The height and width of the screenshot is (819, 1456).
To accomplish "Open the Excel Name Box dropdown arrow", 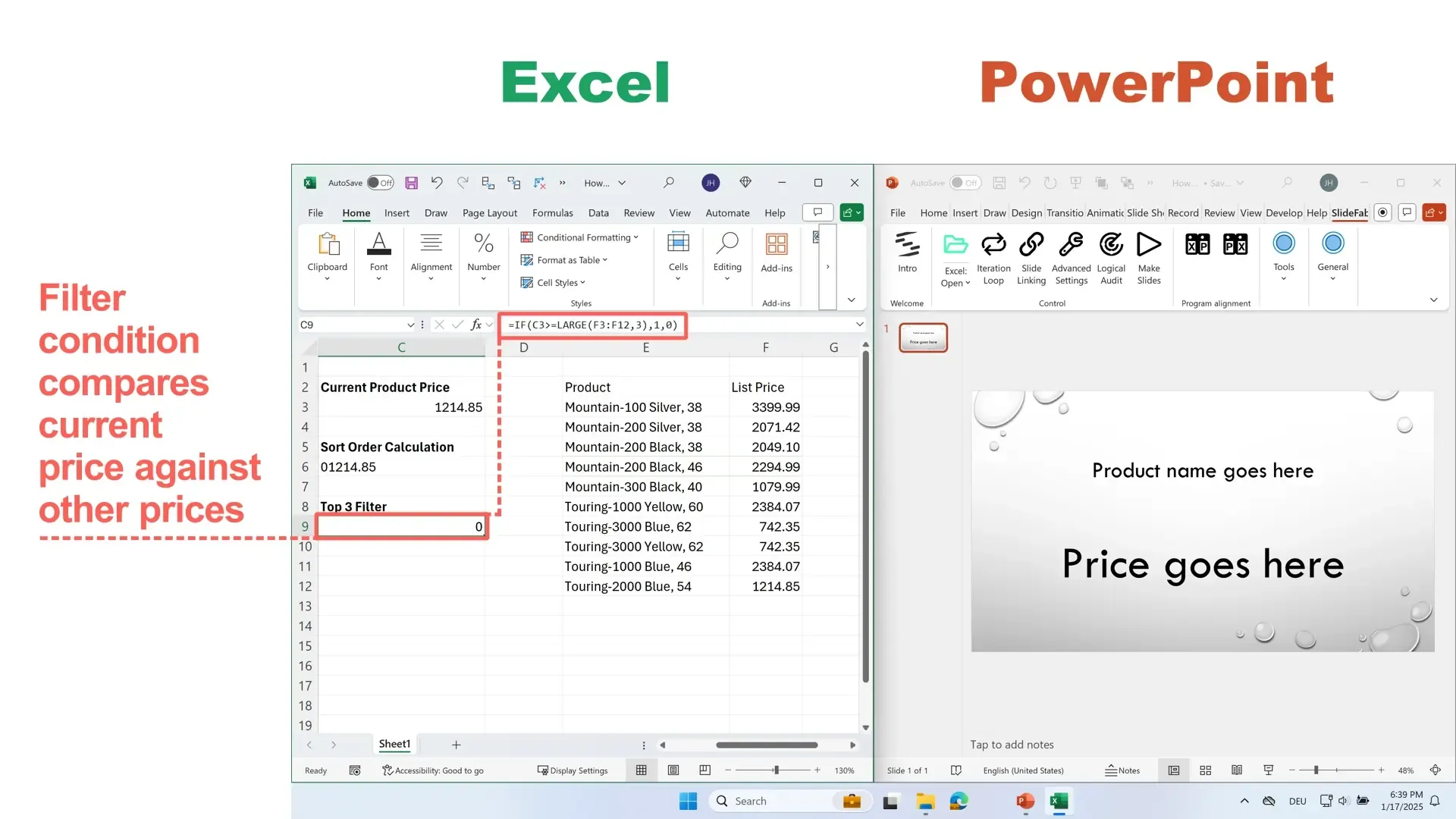I will coord(410,325).
